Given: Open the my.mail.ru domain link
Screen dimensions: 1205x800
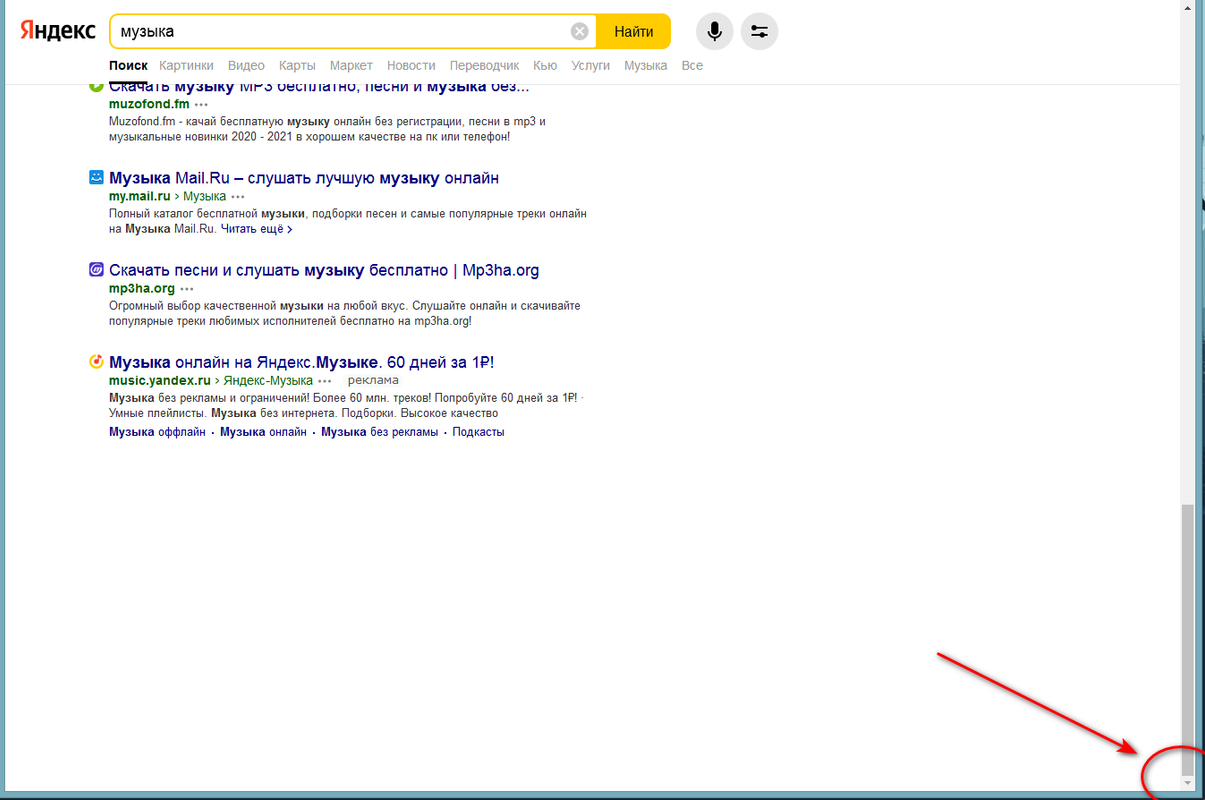Looking at the screenshot, I should tap(140, 197).
